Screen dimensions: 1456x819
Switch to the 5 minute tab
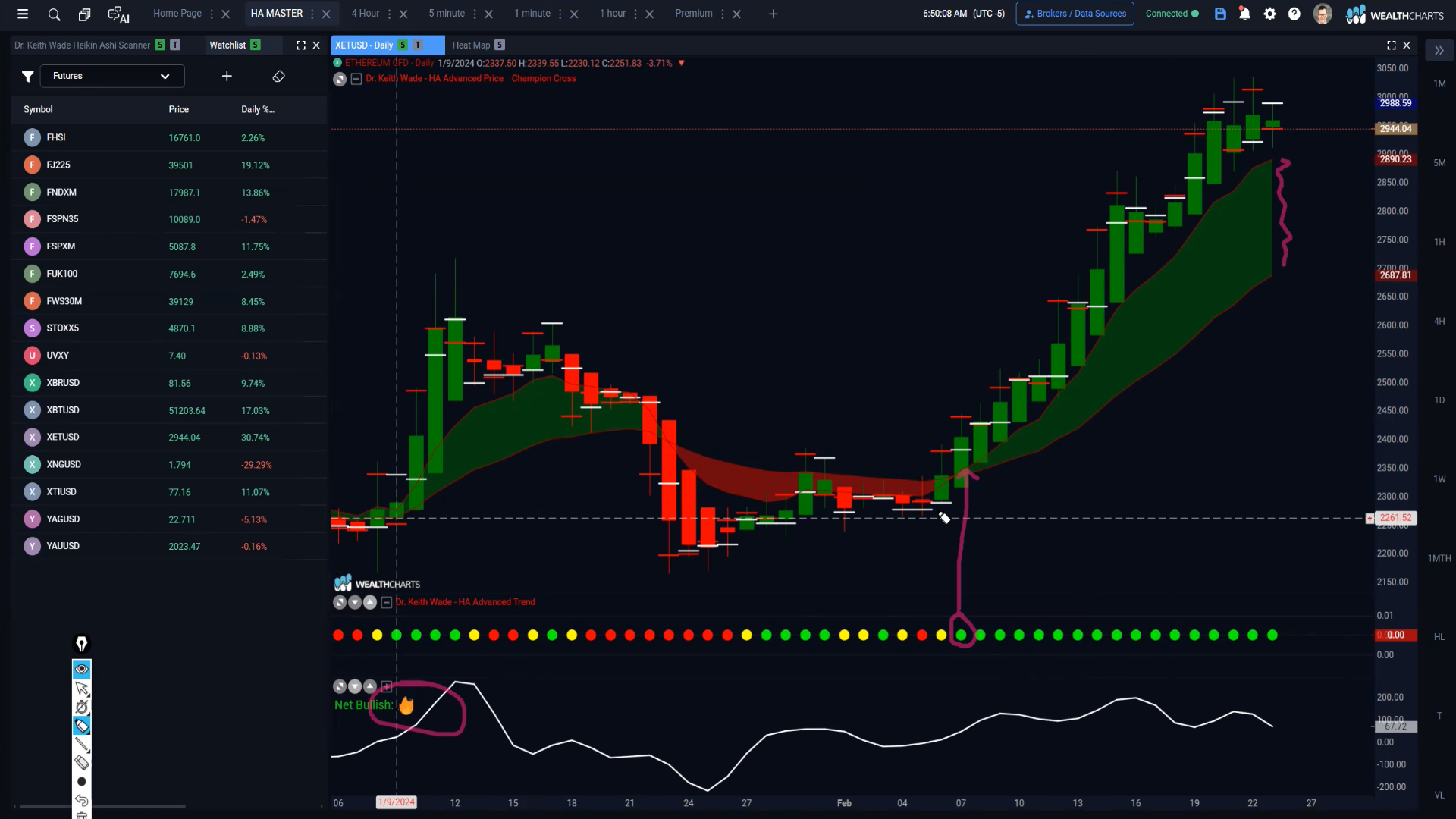click(447, 14)
